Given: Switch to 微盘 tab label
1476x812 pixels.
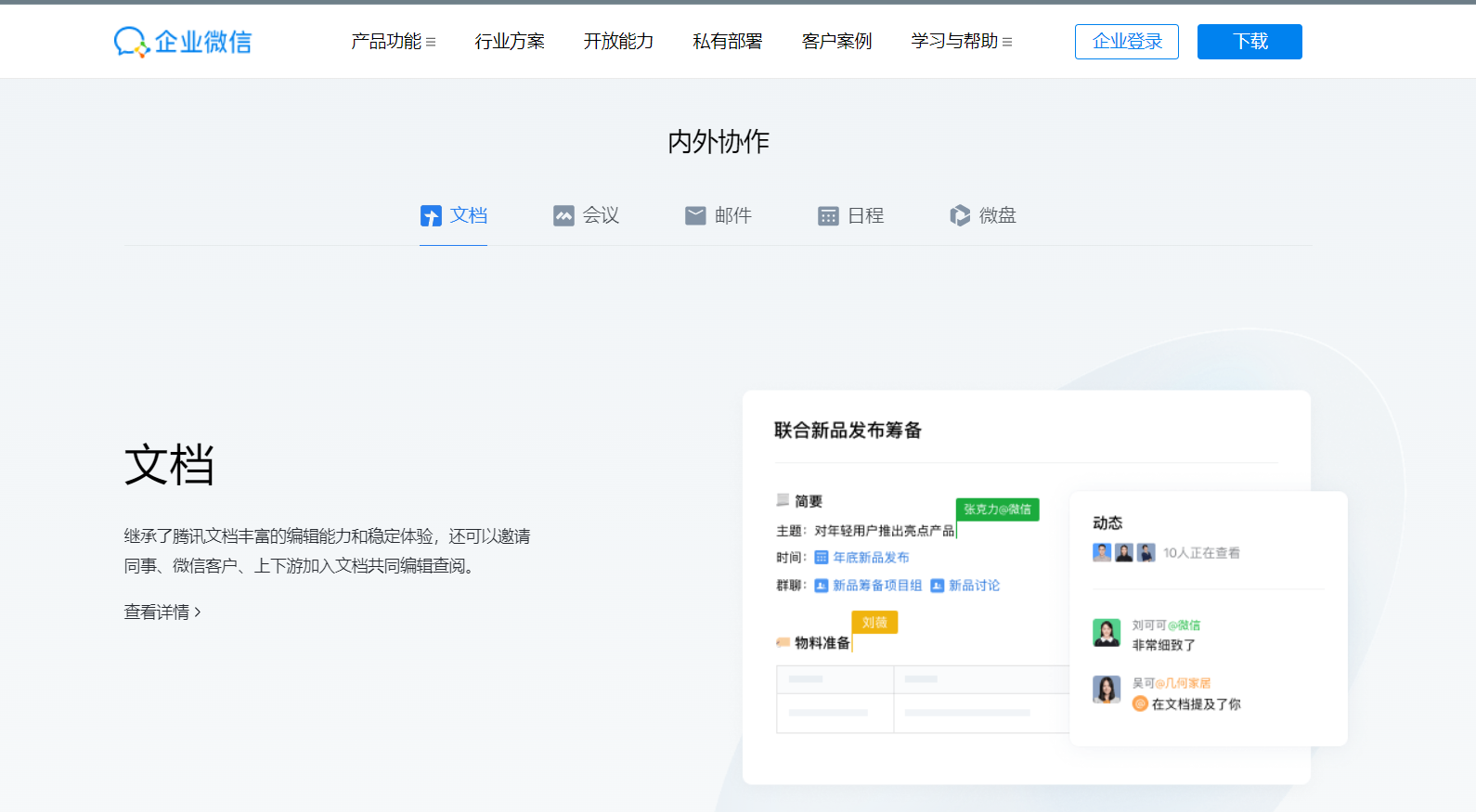Looking at the screenshot, I should (998, 216).
